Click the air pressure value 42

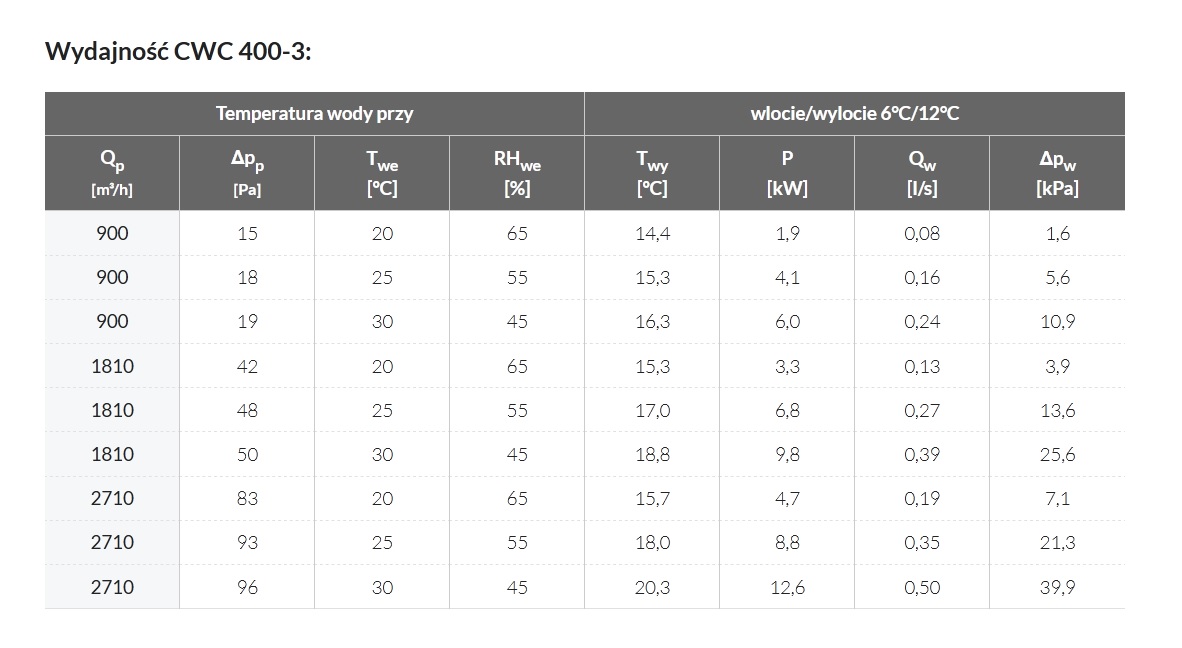tap(247, 366)
